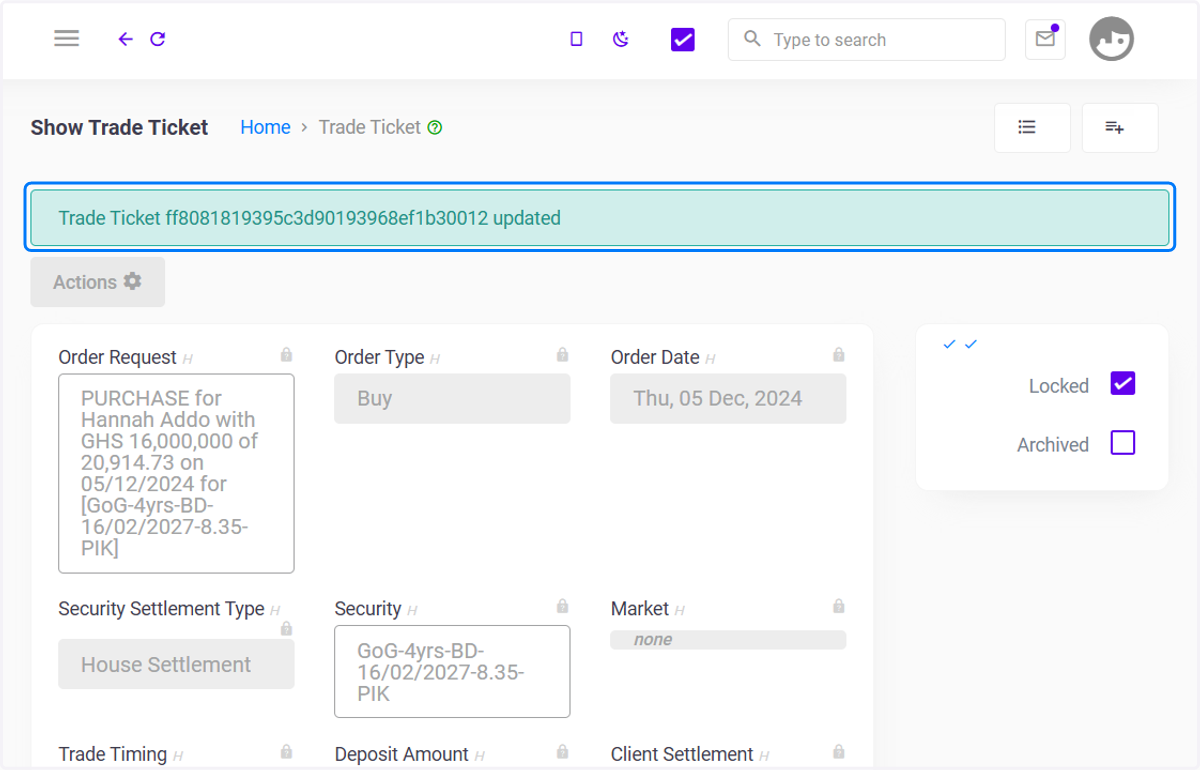Open the hamburger navigation menu
Screen dimensions: 1200x770
pos(67,39)
